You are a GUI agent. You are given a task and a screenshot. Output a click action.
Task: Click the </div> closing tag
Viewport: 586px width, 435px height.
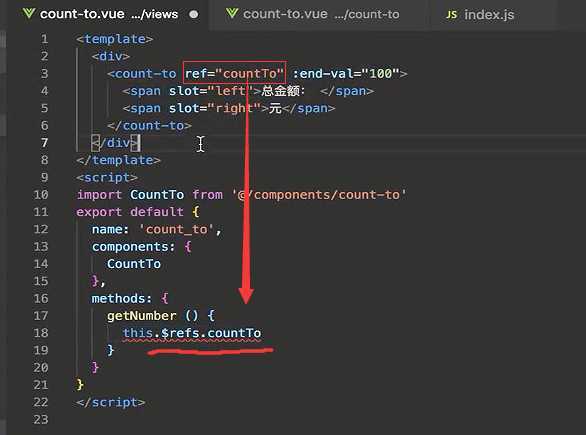point(115,143)
